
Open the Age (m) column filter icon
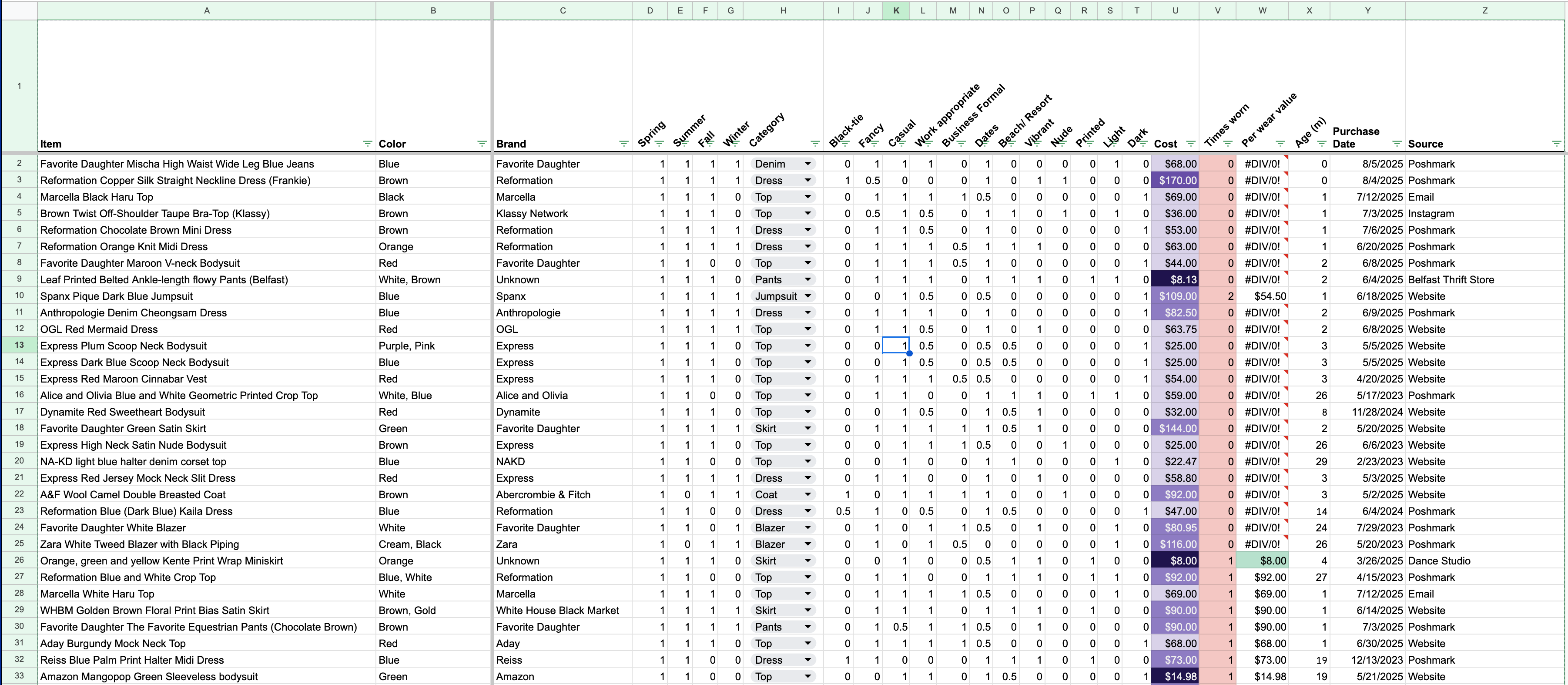[1321, 144]
